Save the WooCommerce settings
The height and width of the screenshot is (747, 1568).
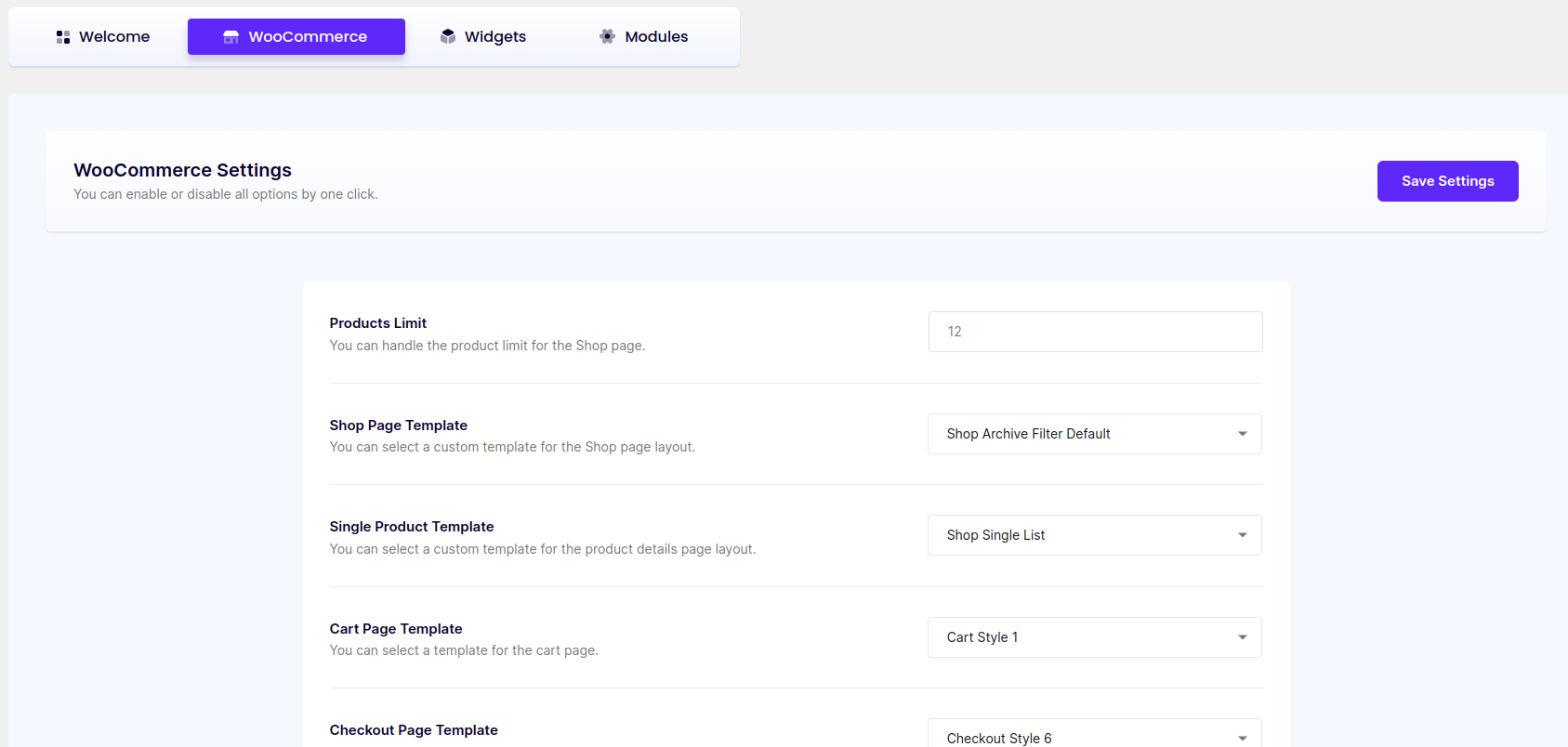[1447, 181]
